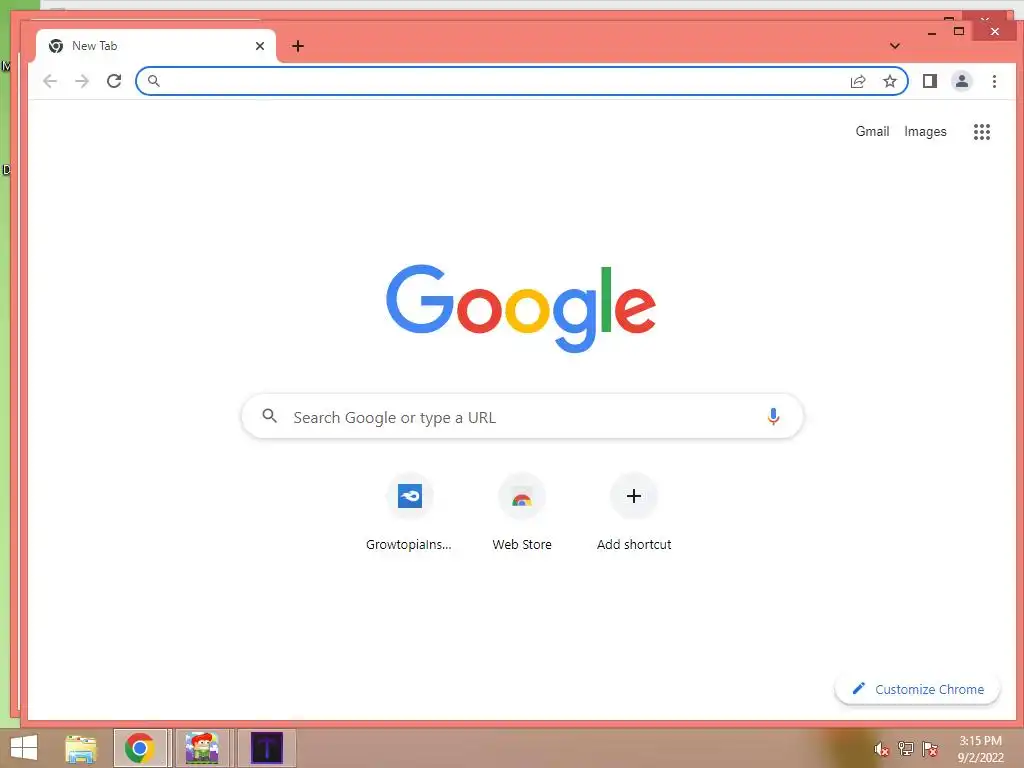Open the Chrome profile avatar

coord(962,81)
